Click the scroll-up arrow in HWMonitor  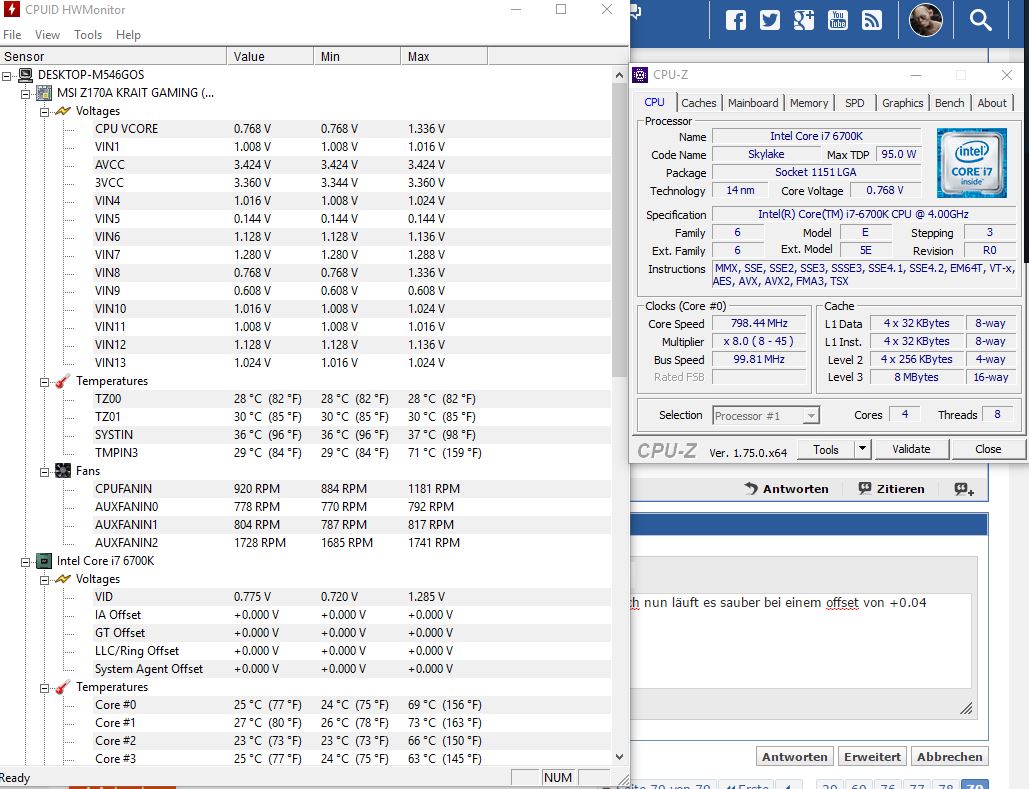pyautogui.click(x=619, y=75)
